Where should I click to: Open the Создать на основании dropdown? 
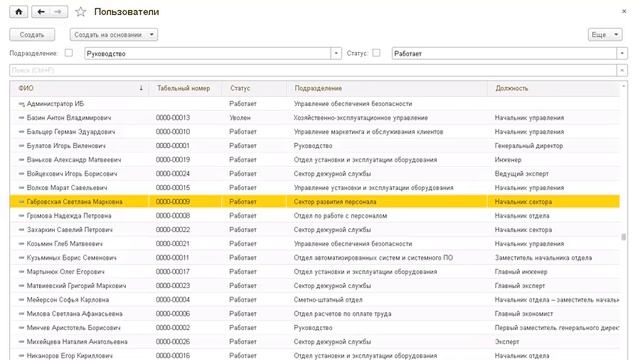tap(113, 35)
